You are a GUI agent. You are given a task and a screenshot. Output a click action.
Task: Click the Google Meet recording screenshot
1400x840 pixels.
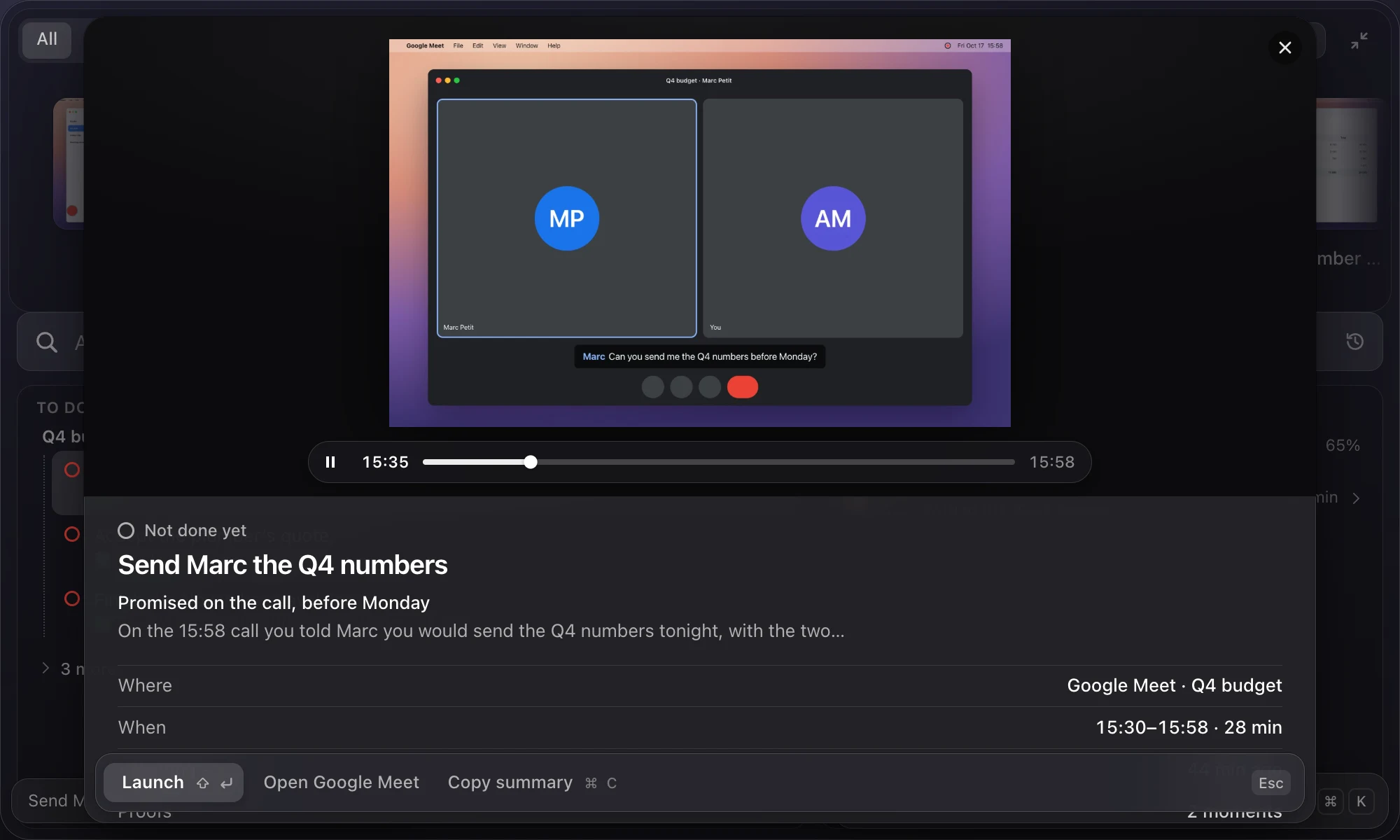point(700,233)
